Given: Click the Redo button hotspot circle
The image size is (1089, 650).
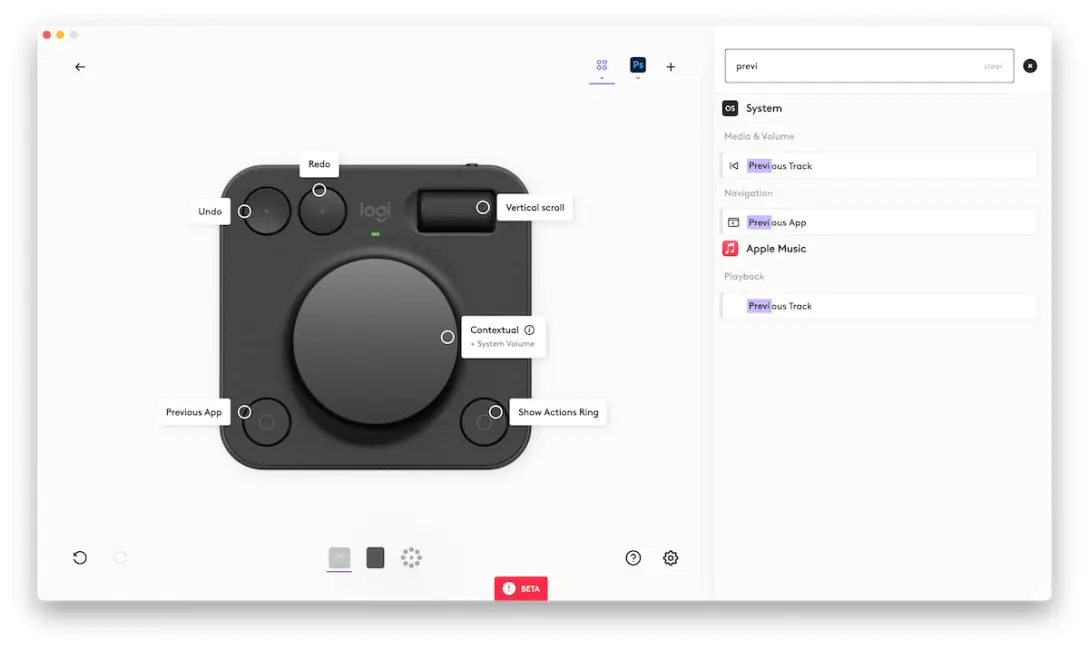Looking at the screenshot, I should pyautogui.click(x=319, y=190).
